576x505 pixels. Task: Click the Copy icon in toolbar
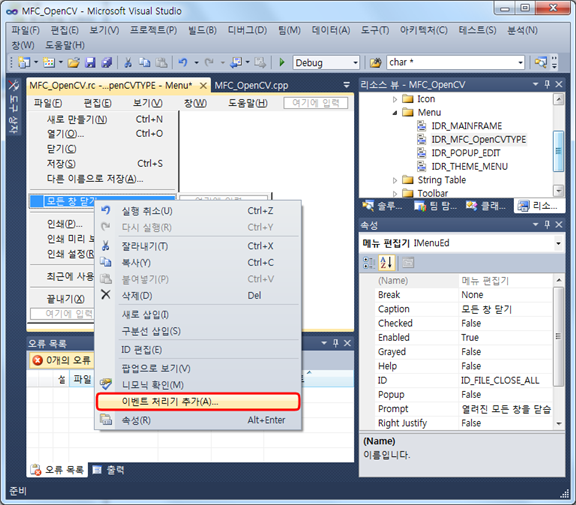pos(144,63)
